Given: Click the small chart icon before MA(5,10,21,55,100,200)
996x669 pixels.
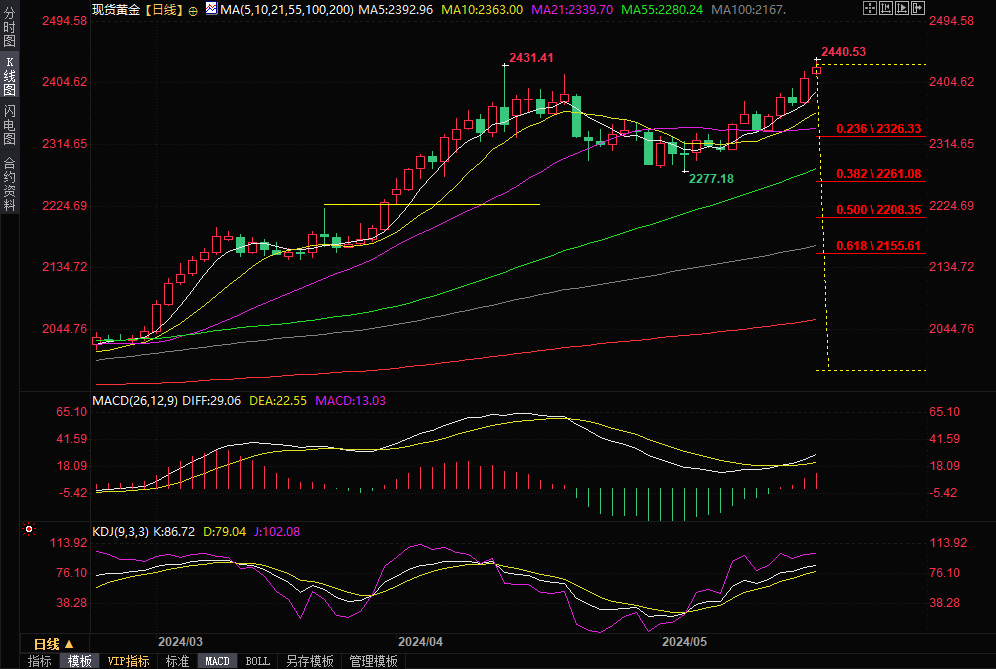Looking at the screenshot, I should 211,9.
